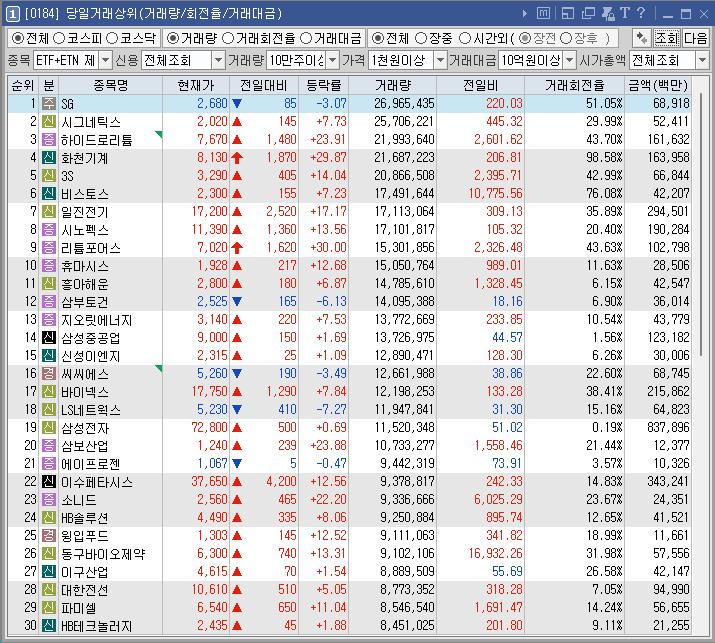Click the 증 badge beside 하이드로리튬
This screenshot has width=715, height=643.
pyautogui.click(x=49, y=140)
